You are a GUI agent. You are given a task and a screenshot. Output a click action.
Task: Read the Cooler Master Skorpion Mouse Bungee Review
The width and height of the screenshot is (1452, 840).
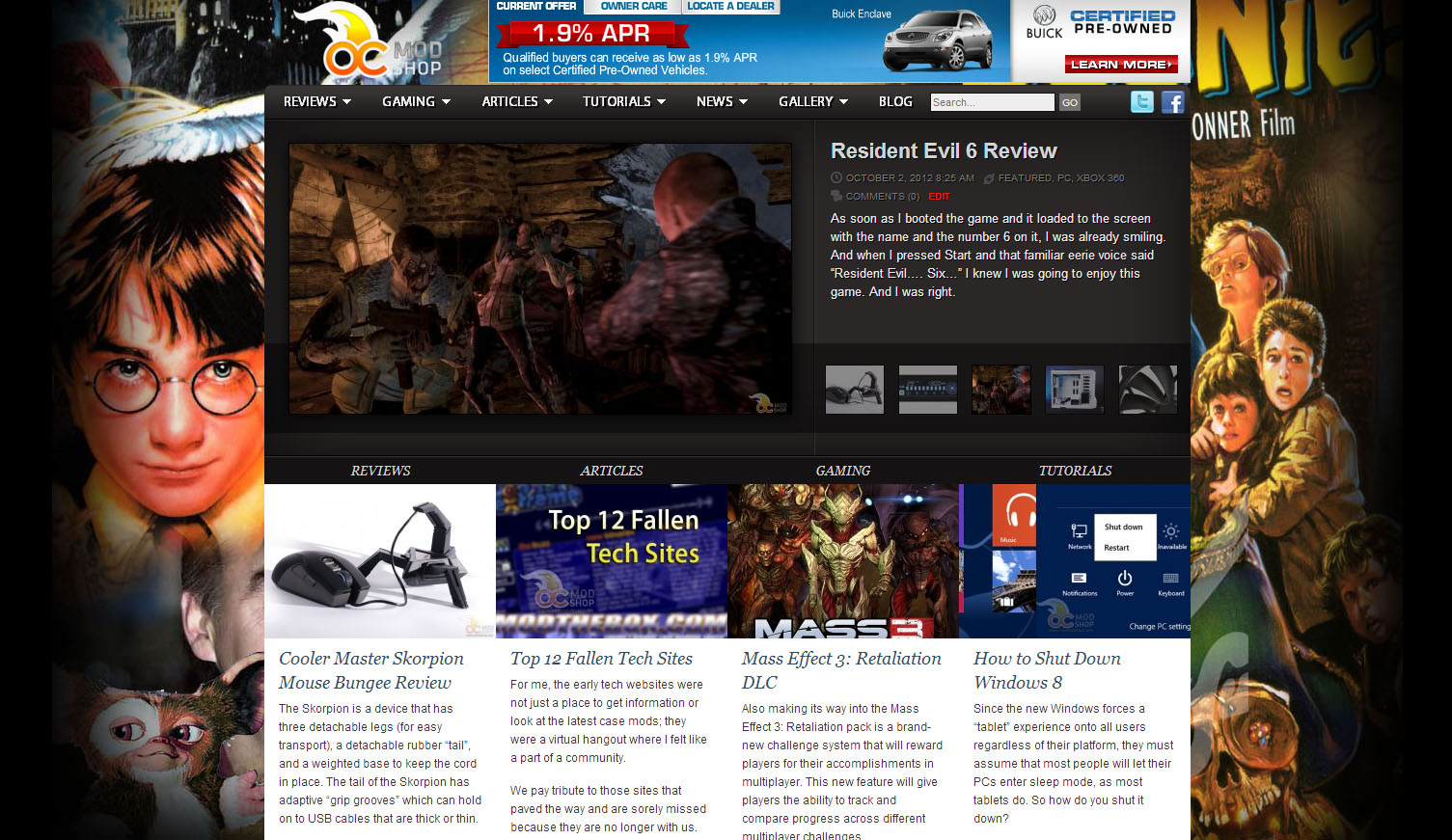click(371, 670)
